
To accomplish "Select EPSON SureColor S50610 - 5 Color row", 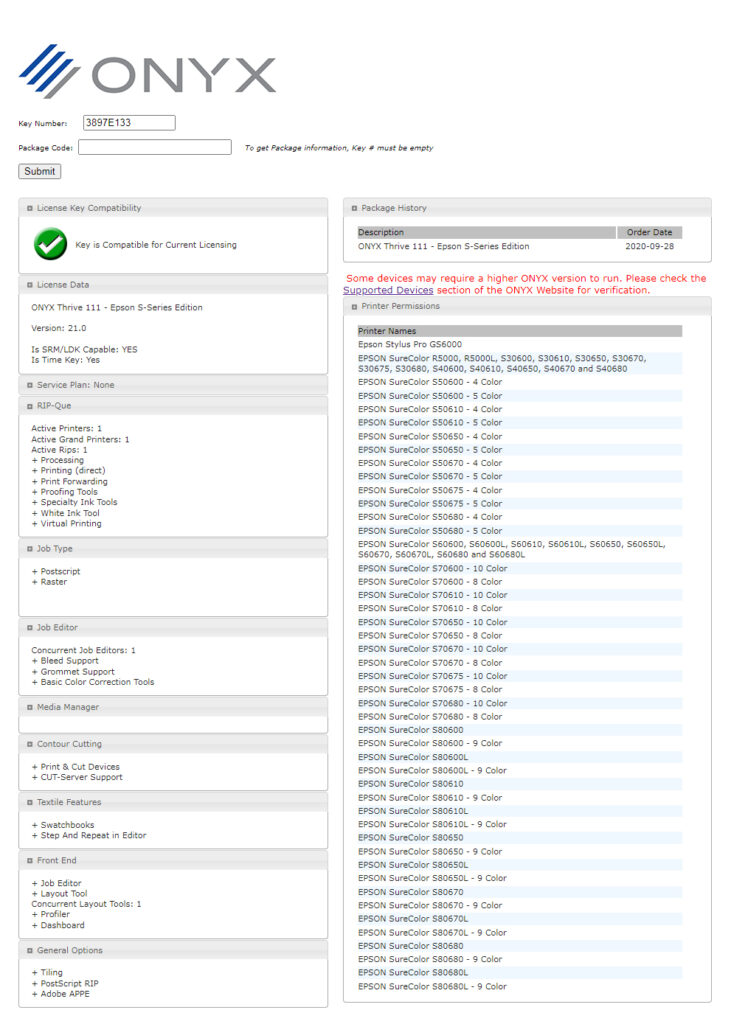I will pos(519,423).
